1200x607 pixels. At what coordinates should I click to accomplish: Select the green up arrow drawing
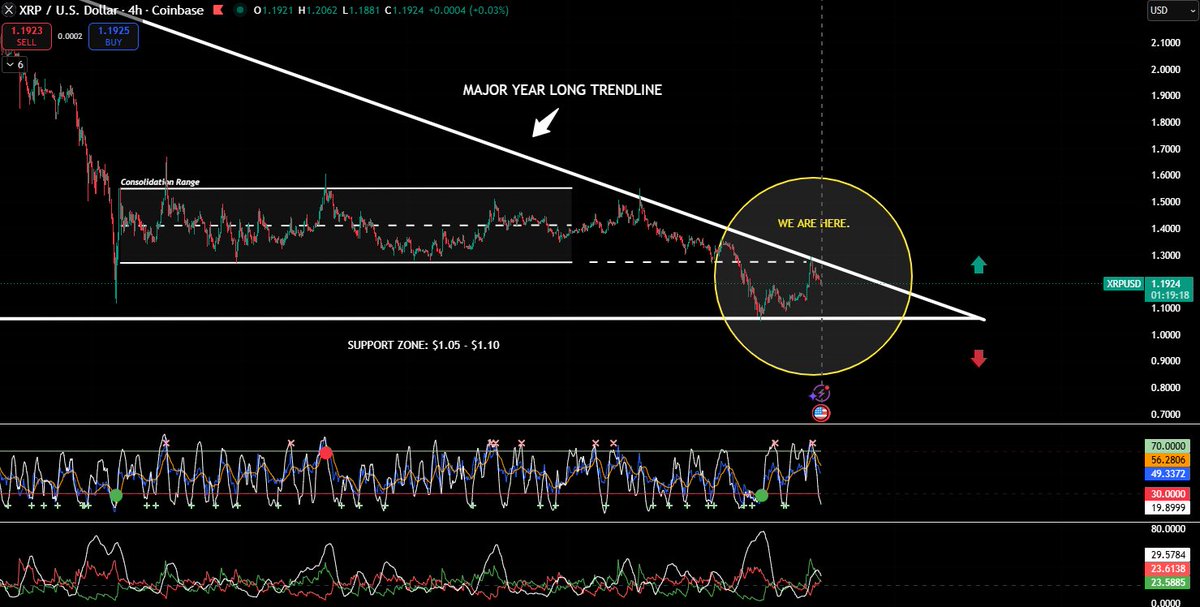tap(979, 265)
